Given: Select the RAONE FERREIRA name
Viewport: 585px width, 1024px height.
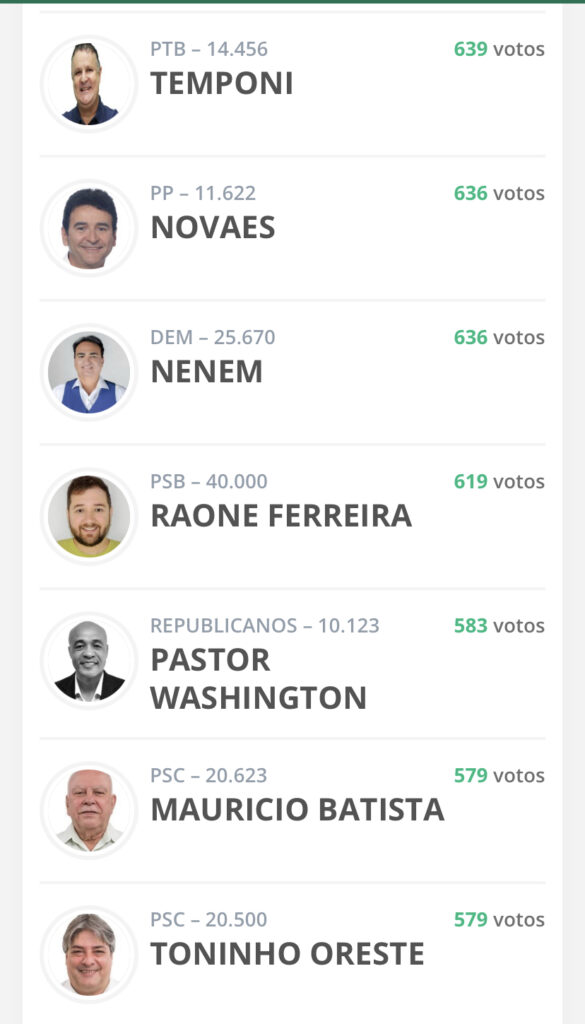Looking at the screenshot, I should [281, 516].
